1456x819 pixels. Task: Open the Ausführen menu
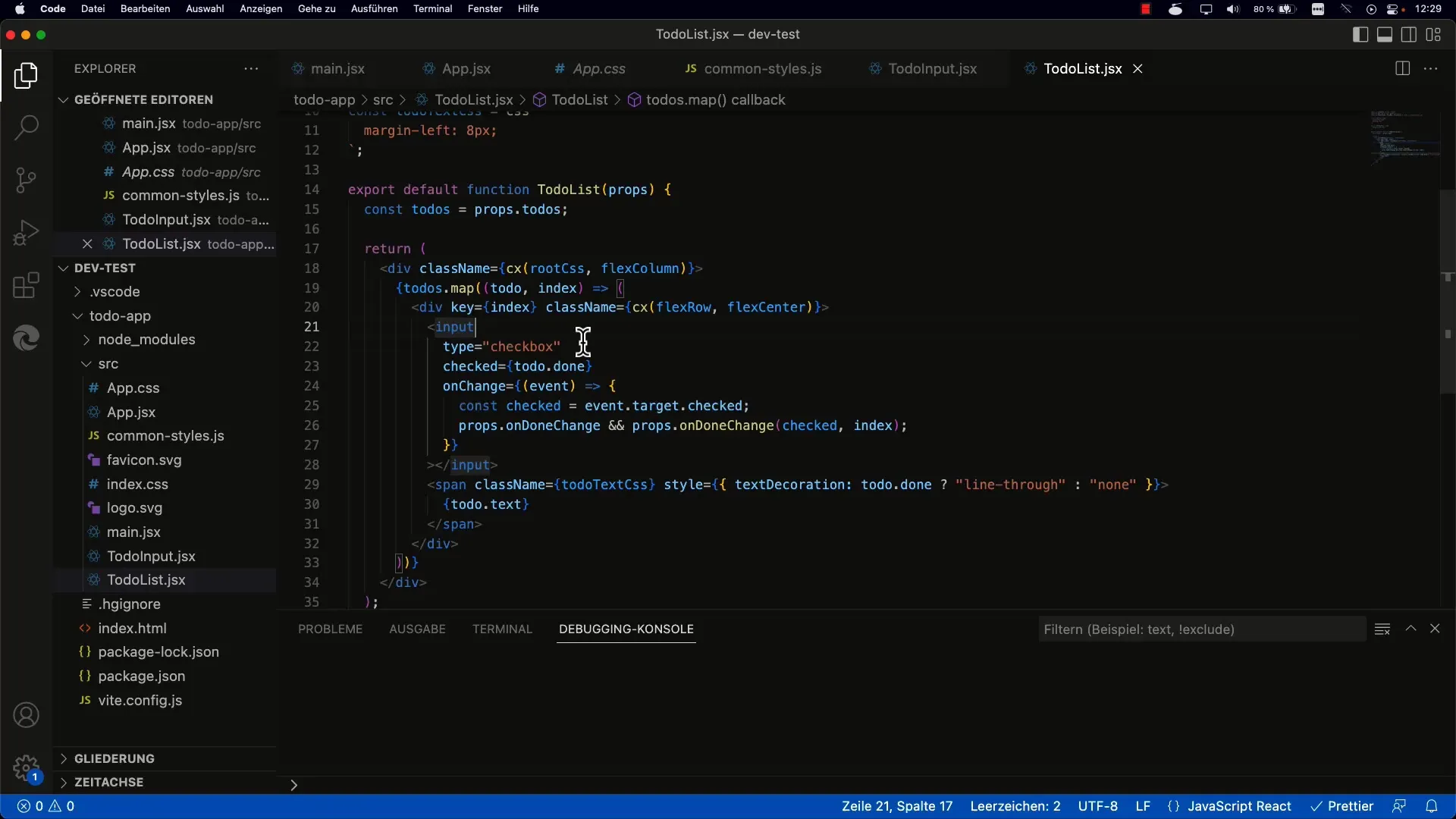[x=374, y=9]
